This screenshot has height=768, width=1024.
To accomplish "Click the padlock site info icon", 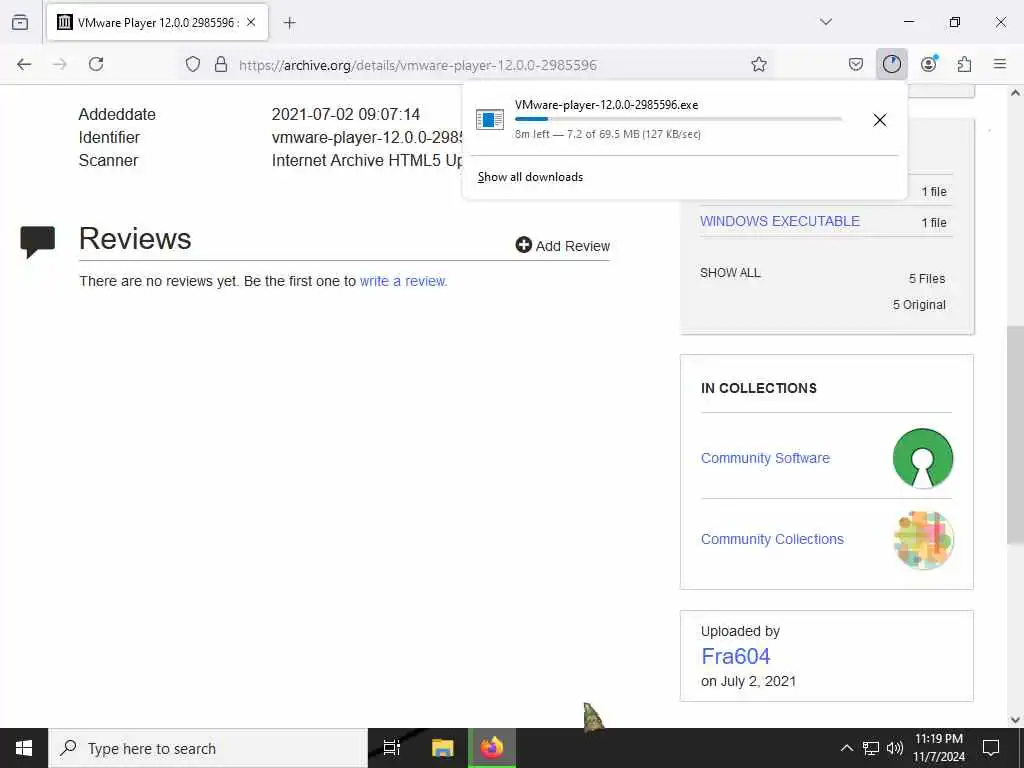I will tap(221, 64).
